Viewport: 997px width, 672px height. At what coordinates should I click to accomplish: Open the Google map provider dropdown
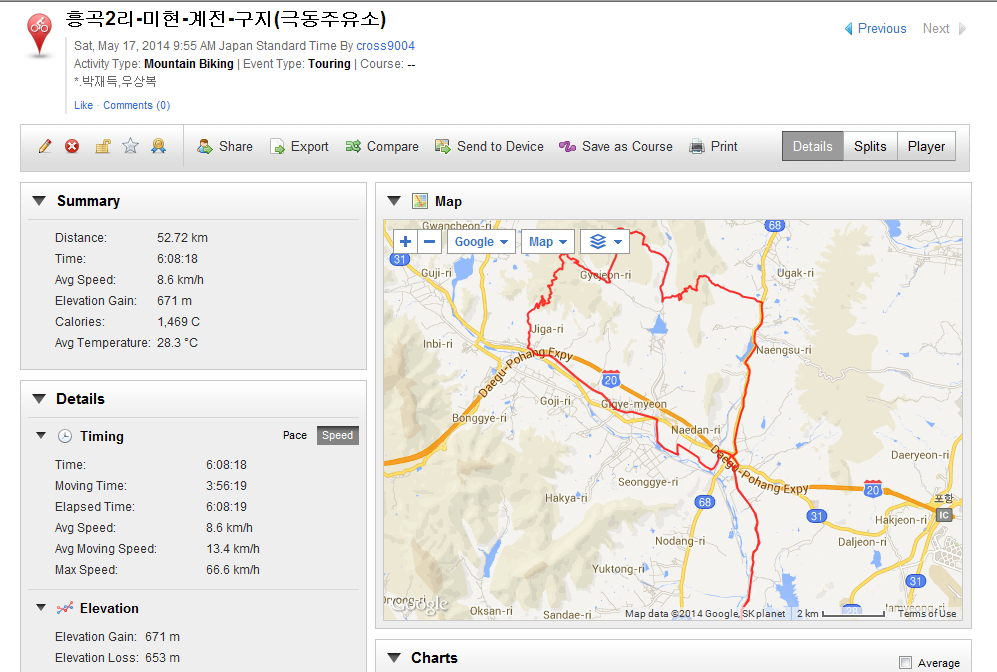click(x=481, y=242)
